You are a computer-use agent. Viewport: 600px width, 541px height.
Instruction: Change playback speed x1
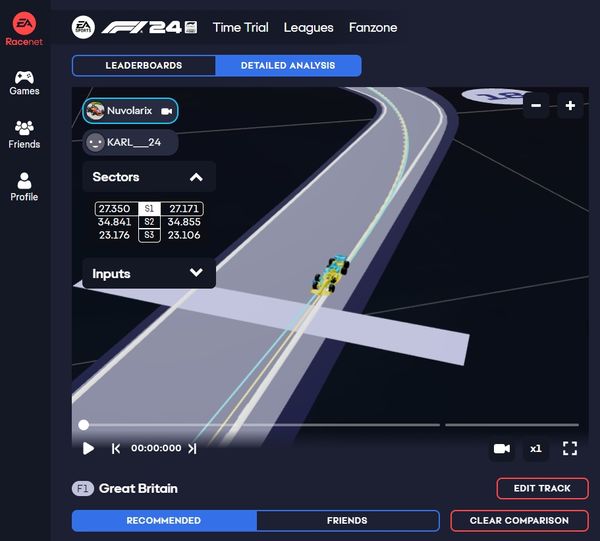click(536, 448)
